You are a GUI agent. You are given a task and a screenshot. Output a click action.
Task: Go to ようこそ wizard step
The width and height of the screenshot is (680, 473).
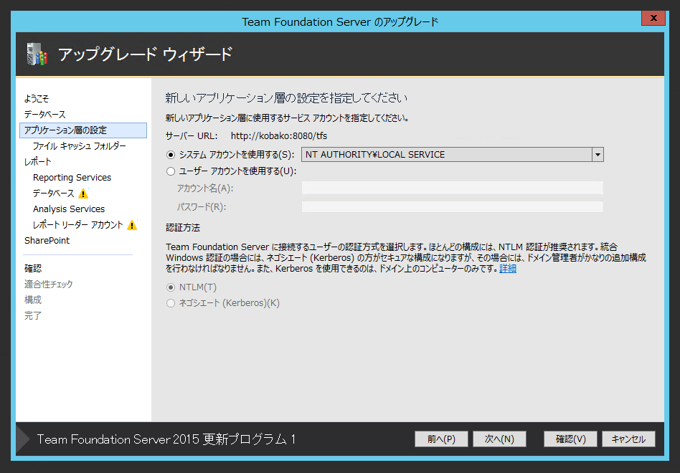(x=36, y=99)
